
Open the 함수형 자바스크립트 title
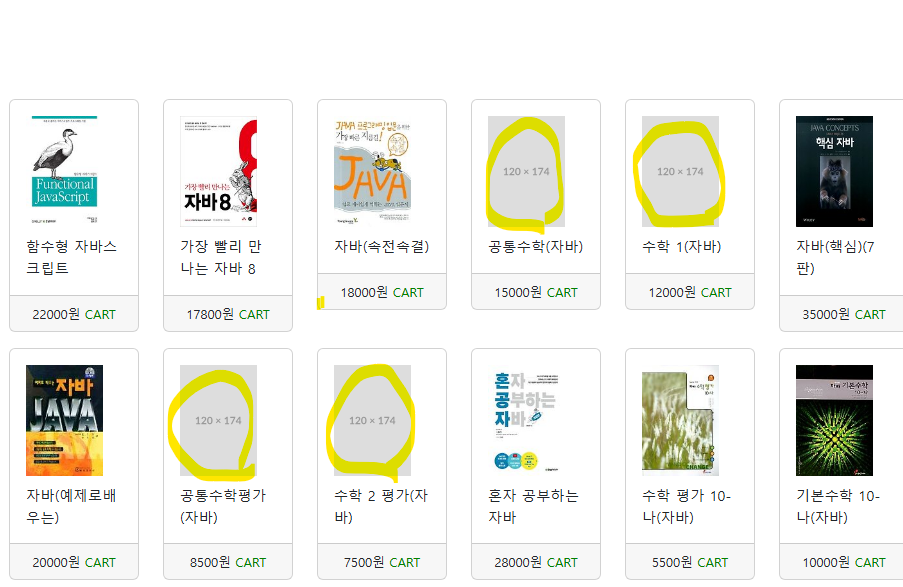point(72,257)
